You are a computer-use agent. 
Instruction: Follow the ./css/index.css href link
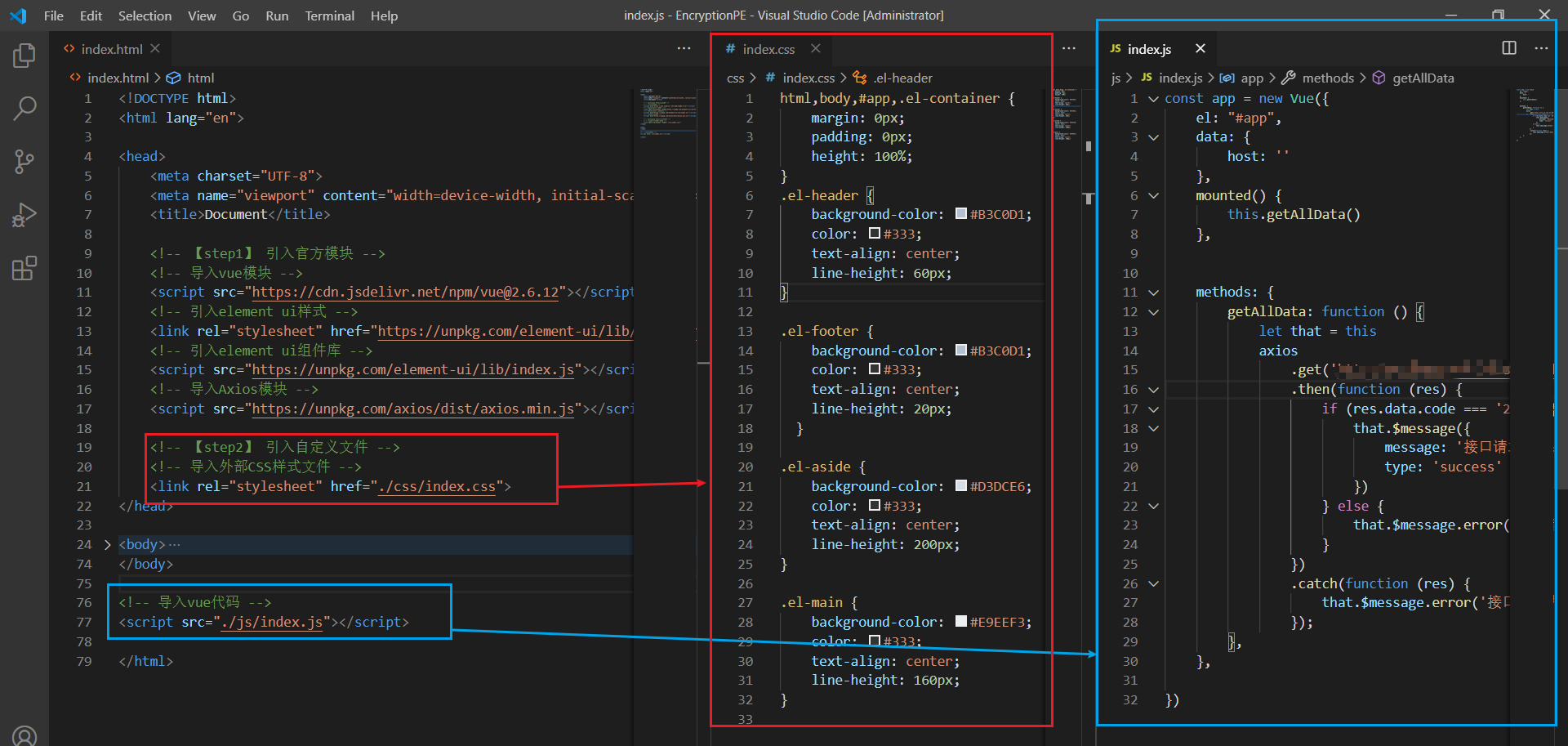point(436,486)
